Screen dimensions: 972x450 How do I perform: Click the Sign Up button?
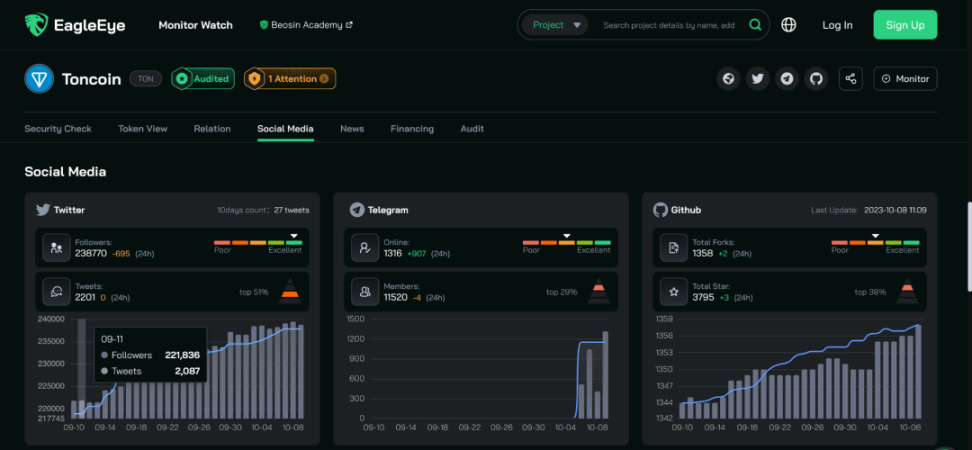coord(904,25)
